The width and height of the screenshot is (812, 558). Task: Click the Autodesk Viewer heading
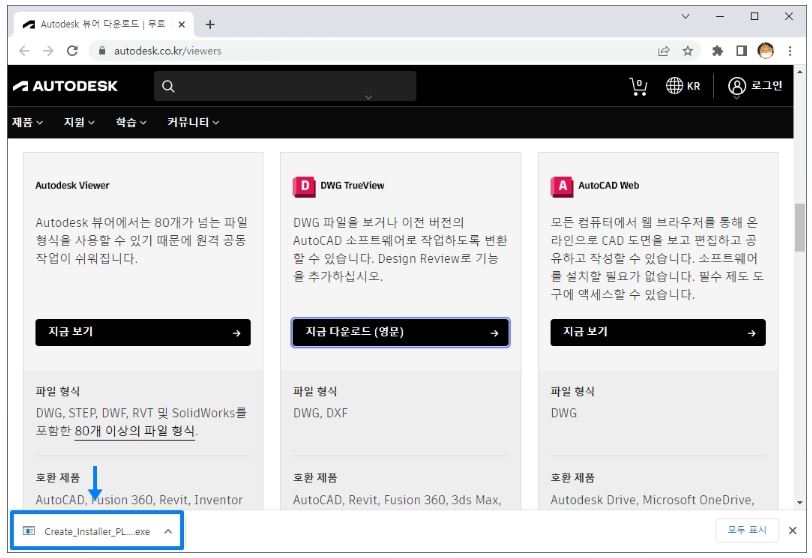pyautogui.click(x=72, y=185)
